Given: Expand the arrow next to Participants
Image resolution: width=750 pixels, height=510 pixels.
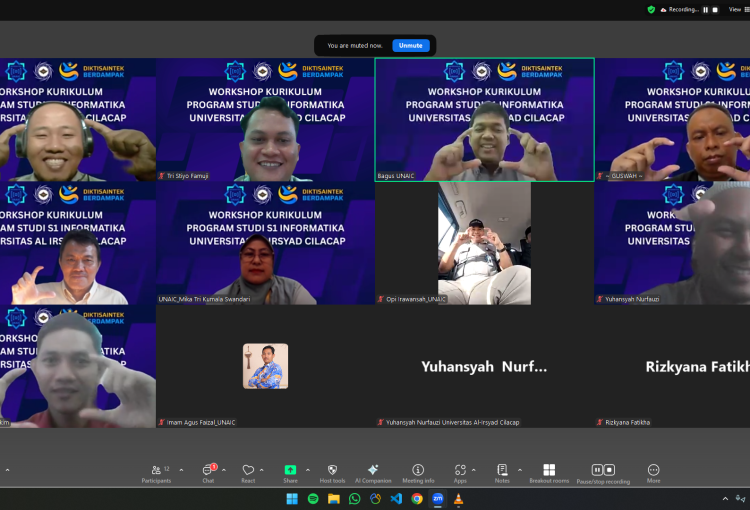Looking at the screenshot, I should (x=182, y=469).
